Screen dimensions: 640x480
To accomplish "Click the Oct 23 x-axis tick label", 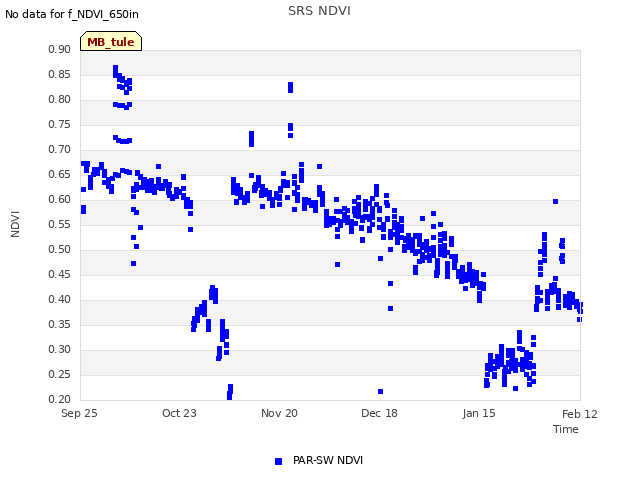I will [x=179, y=413].
